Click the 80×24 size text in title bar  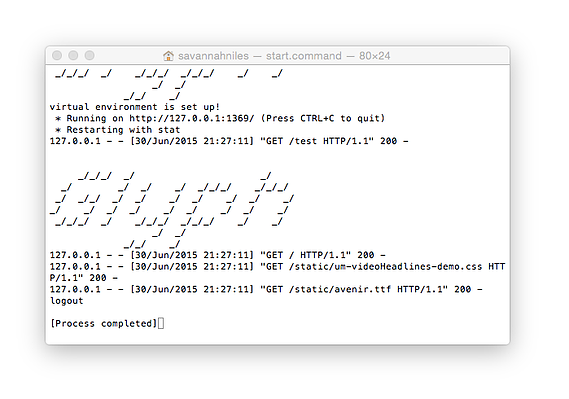374,56
